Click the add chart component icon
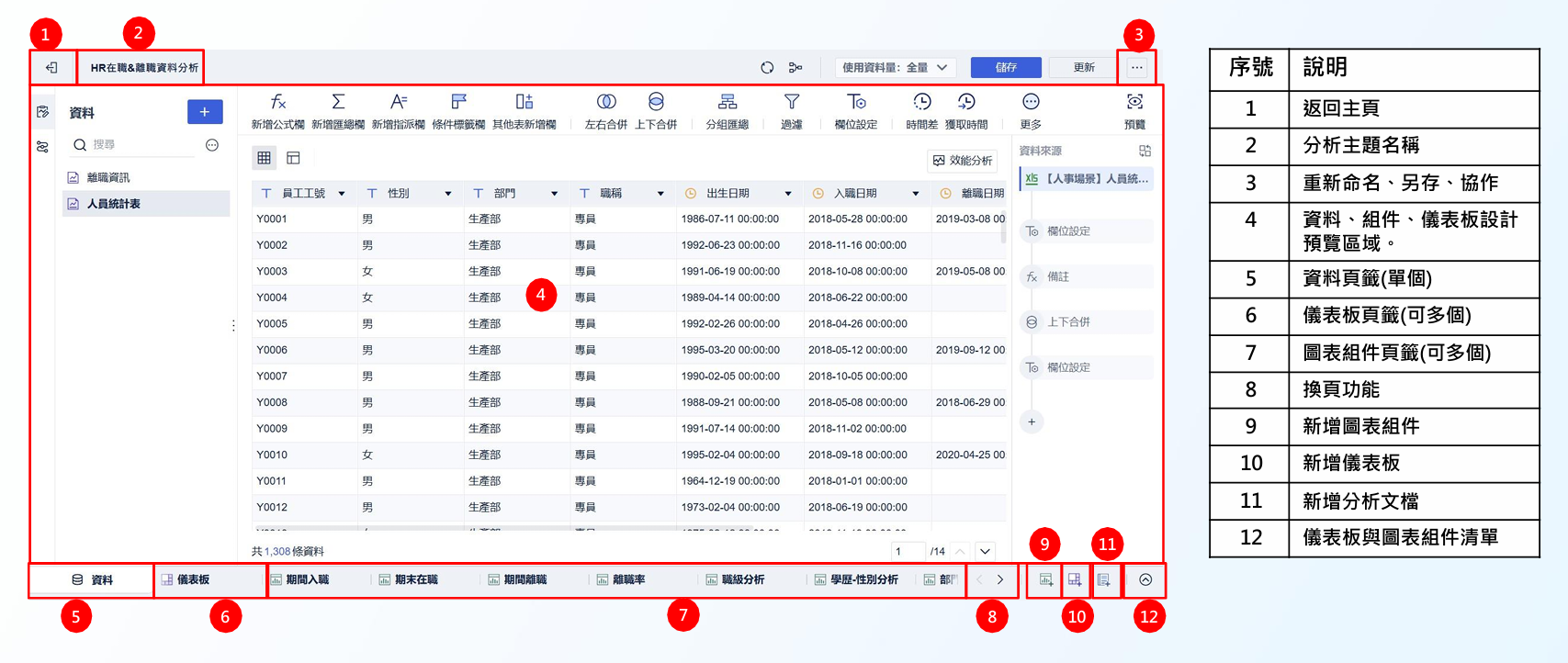This screenshot has height=663, width=1568. (x=1045, y=580)
